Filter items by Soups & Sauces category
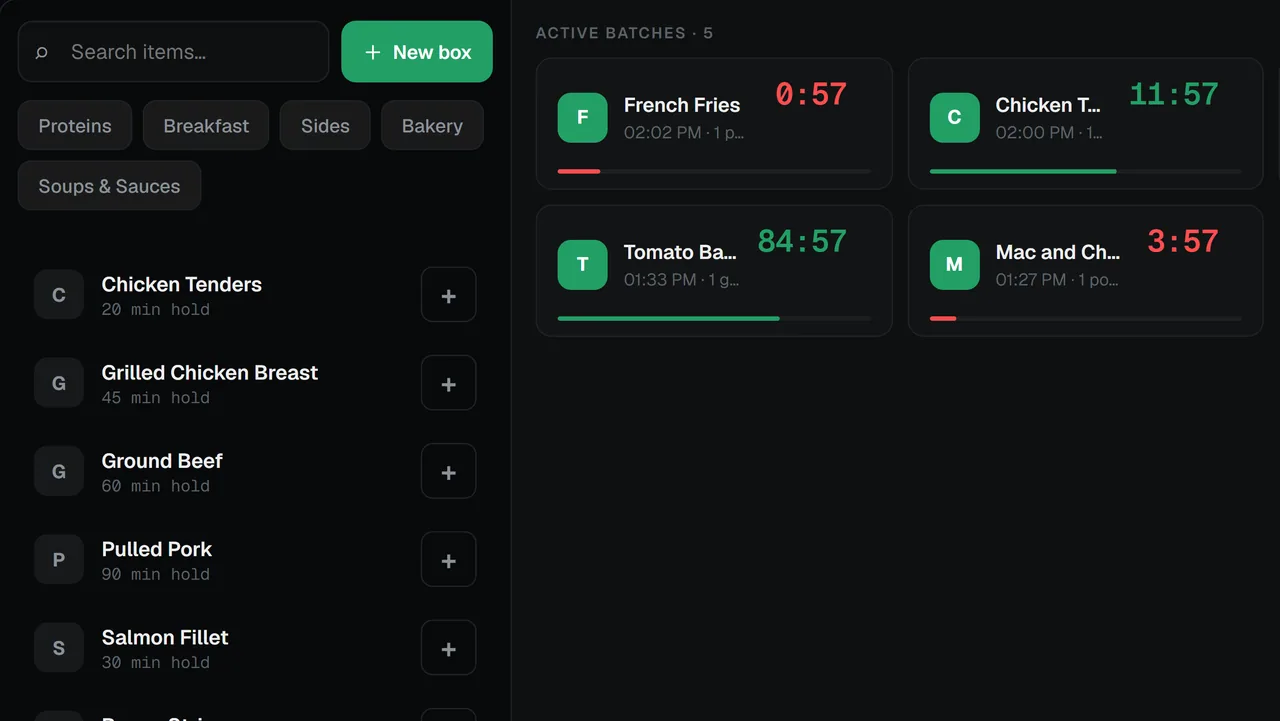Image resolution: width=1280 pixels, height=721 pixels. [x=109, y=186]
